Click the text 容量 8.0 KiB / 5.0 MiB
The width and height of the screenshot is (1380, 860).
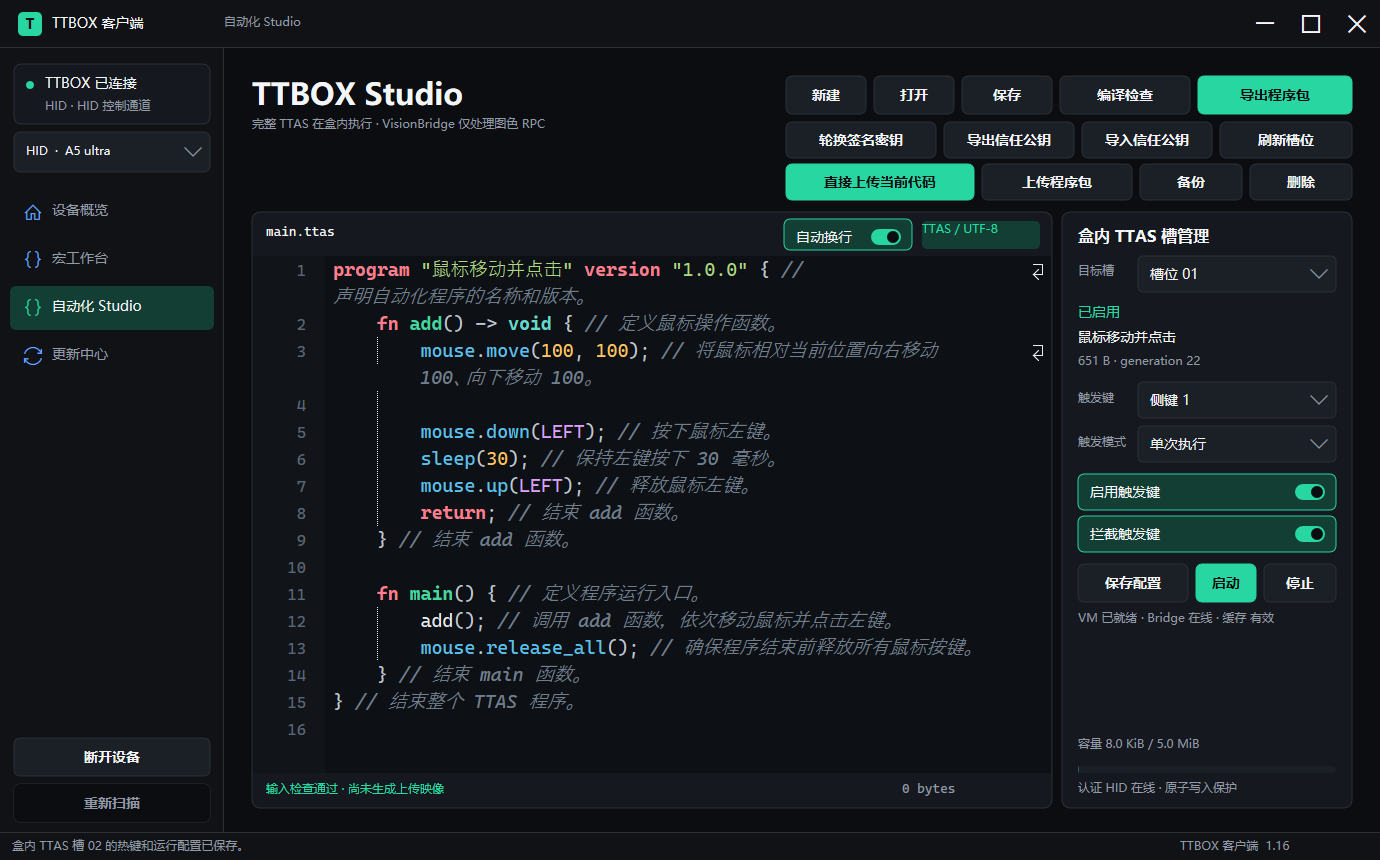pos(1139,744)
